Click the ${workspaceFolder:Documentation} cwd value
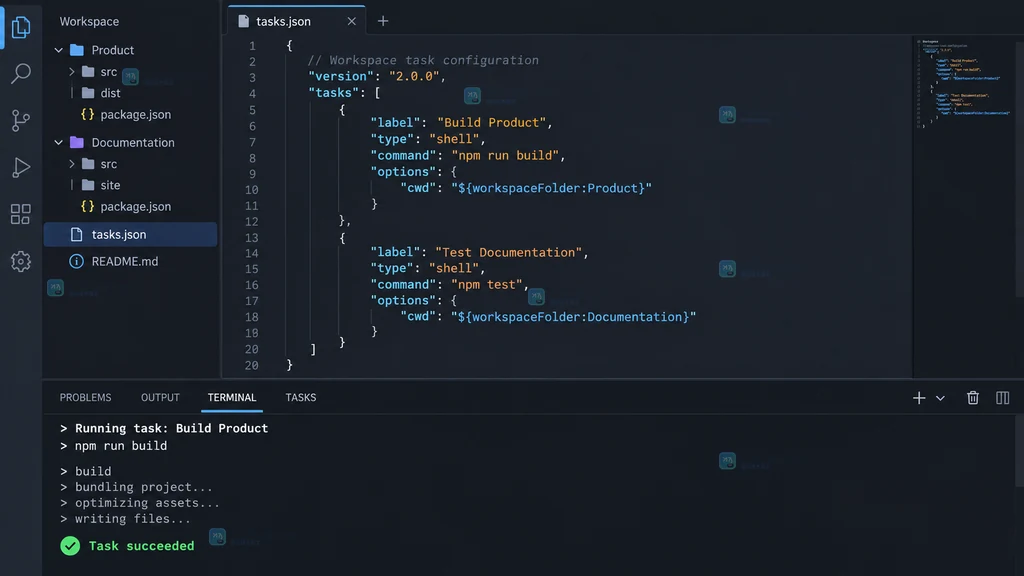The image size is (1024, 576). click(x=573, y=317)
